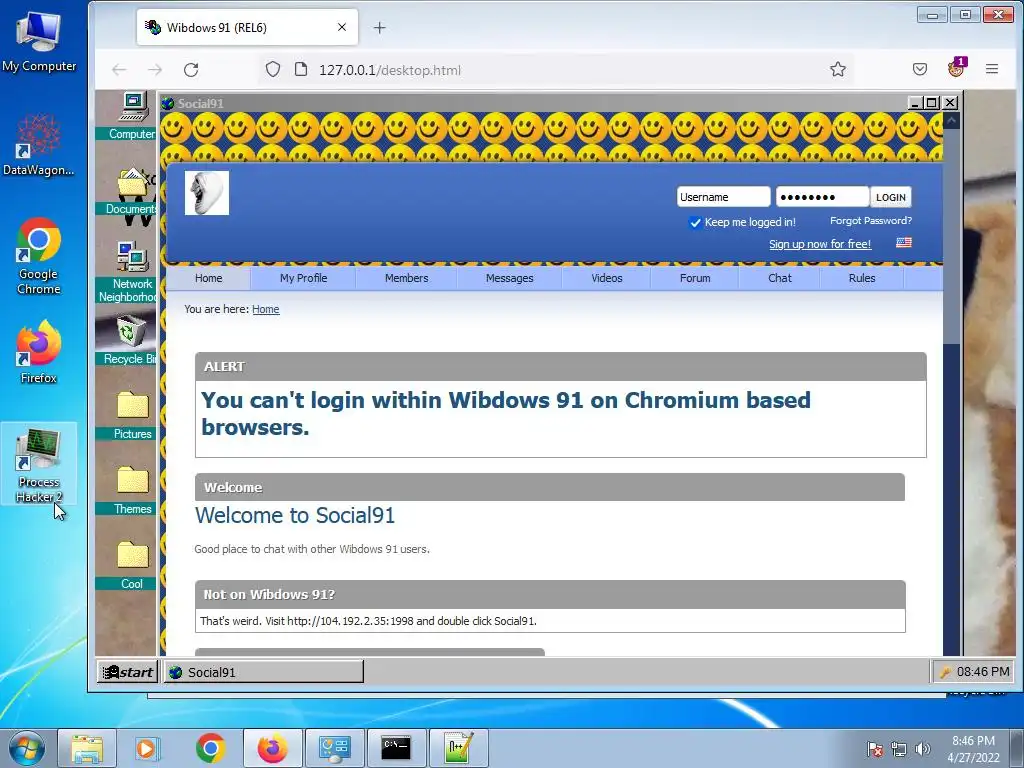Open Notepad++ from the taskbar
The image size is (1024, 768).
pyautogui.click(x=458, y=748)
